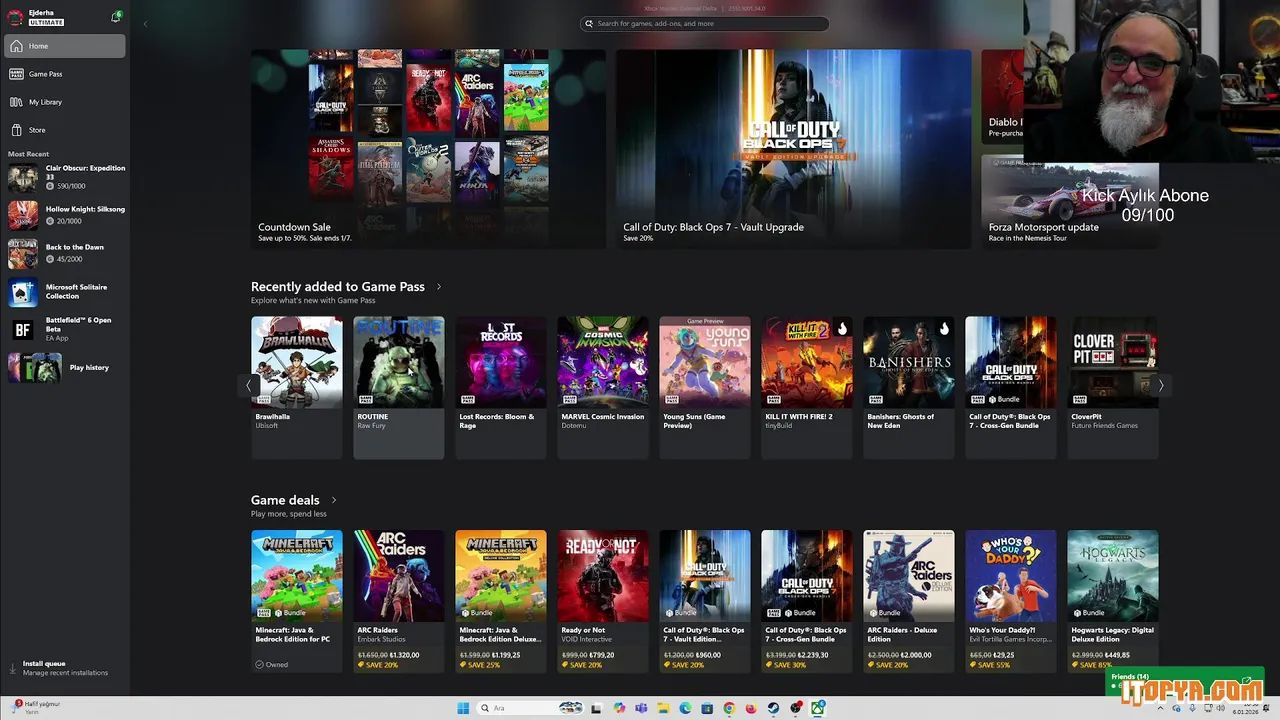The height and width of the screenshot is (720, 1280).
Task: Open Clair Obscur: Expedition 33 recent game icon
Action: (22, 177)
